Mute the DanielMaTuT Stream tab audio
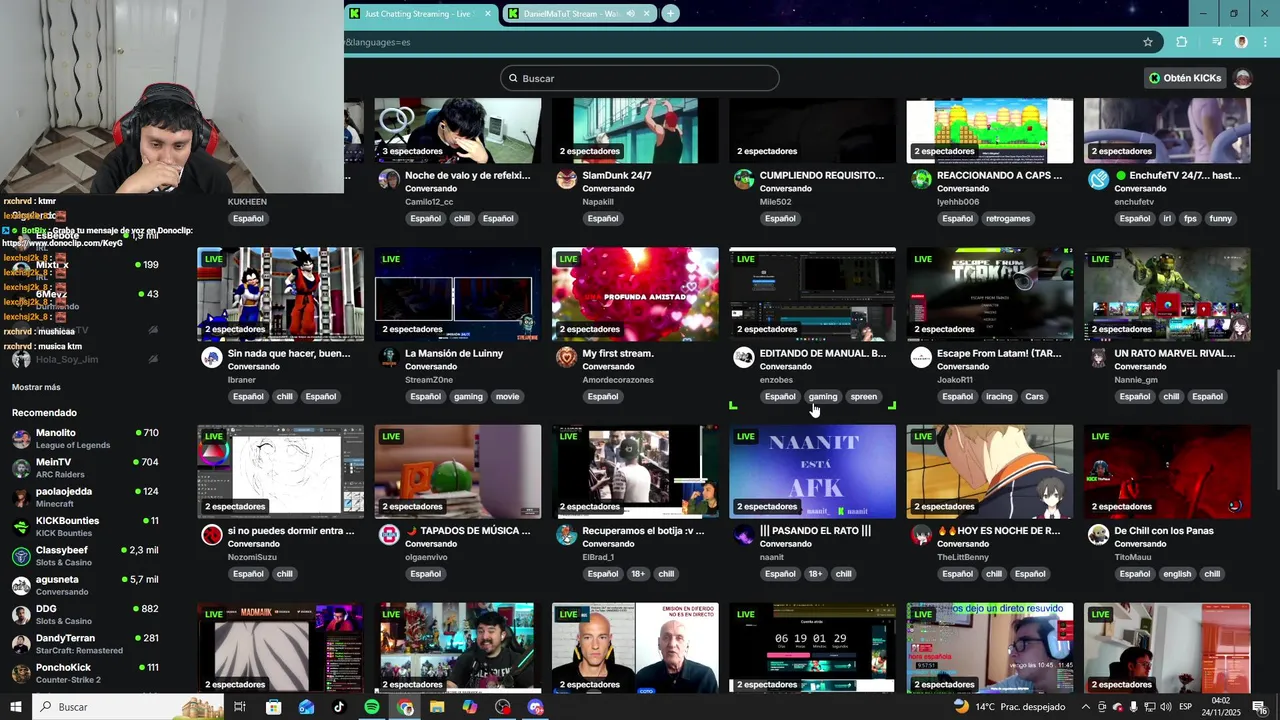This screenshot has width=1280, height=720. (x=631, y=13)
